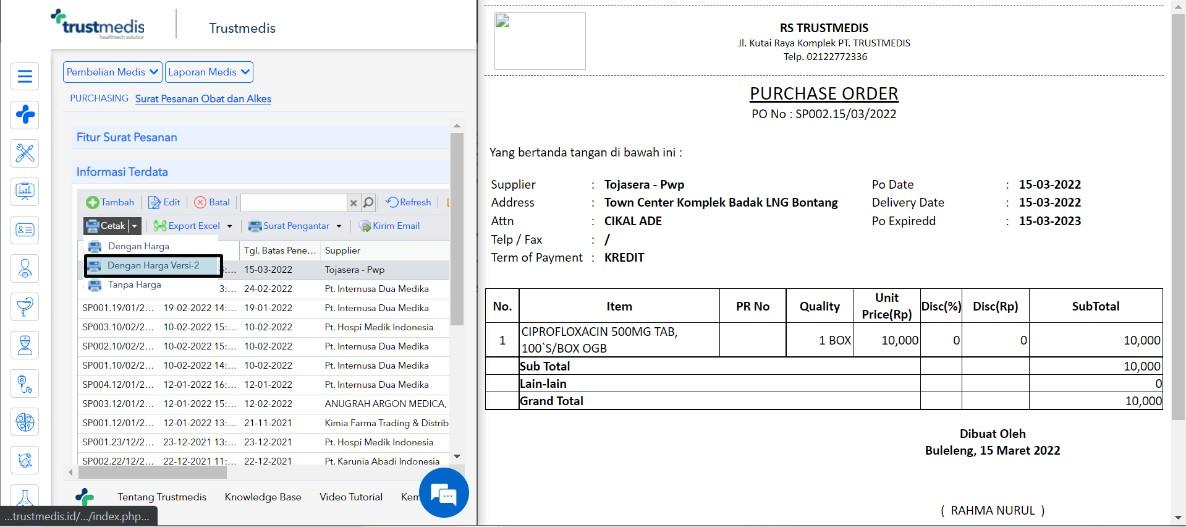This screenshot has height=527, width=1186.
Task: Open the masked doctor sidebar icon
Action: (25, 346)
